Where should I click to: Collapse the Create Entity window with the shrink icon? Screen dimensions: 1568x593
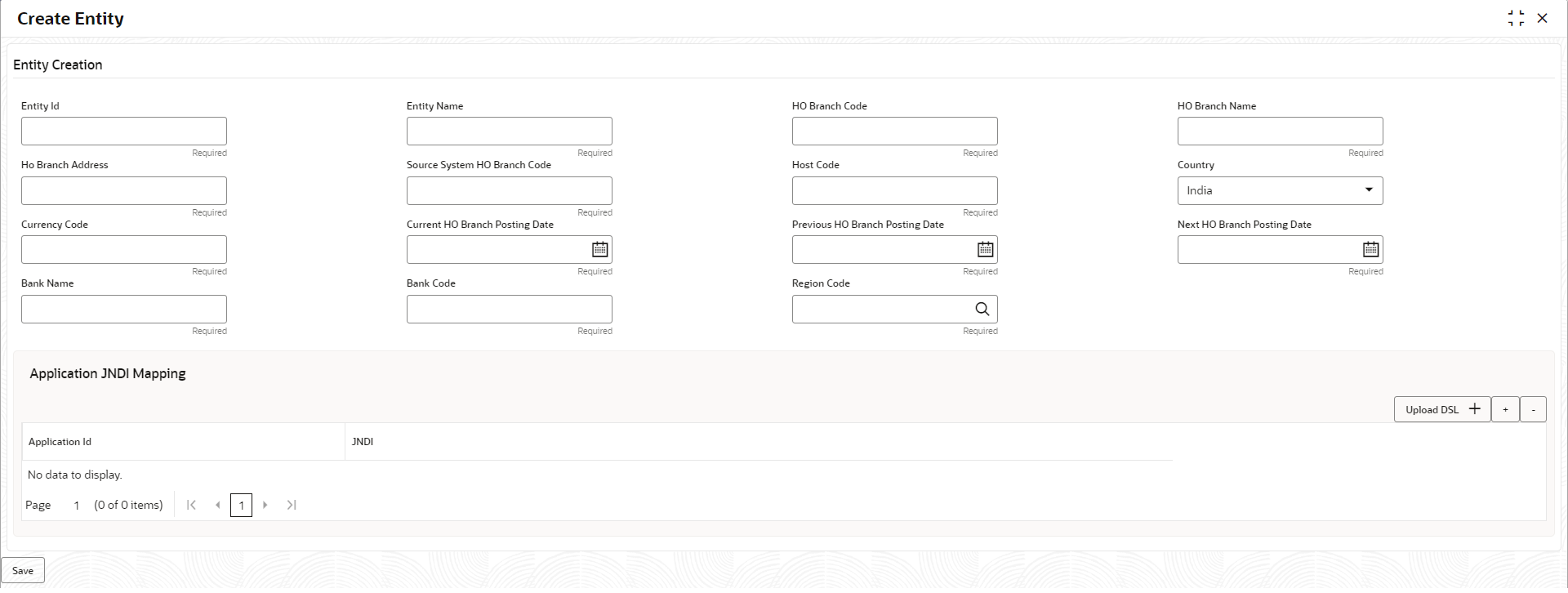point(1516,18)
